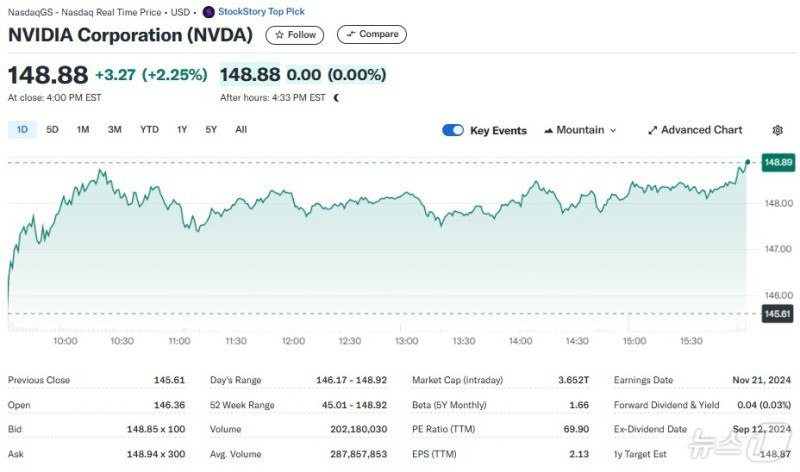
Task: Select the 5D time range tab
Action: [52, 130]
